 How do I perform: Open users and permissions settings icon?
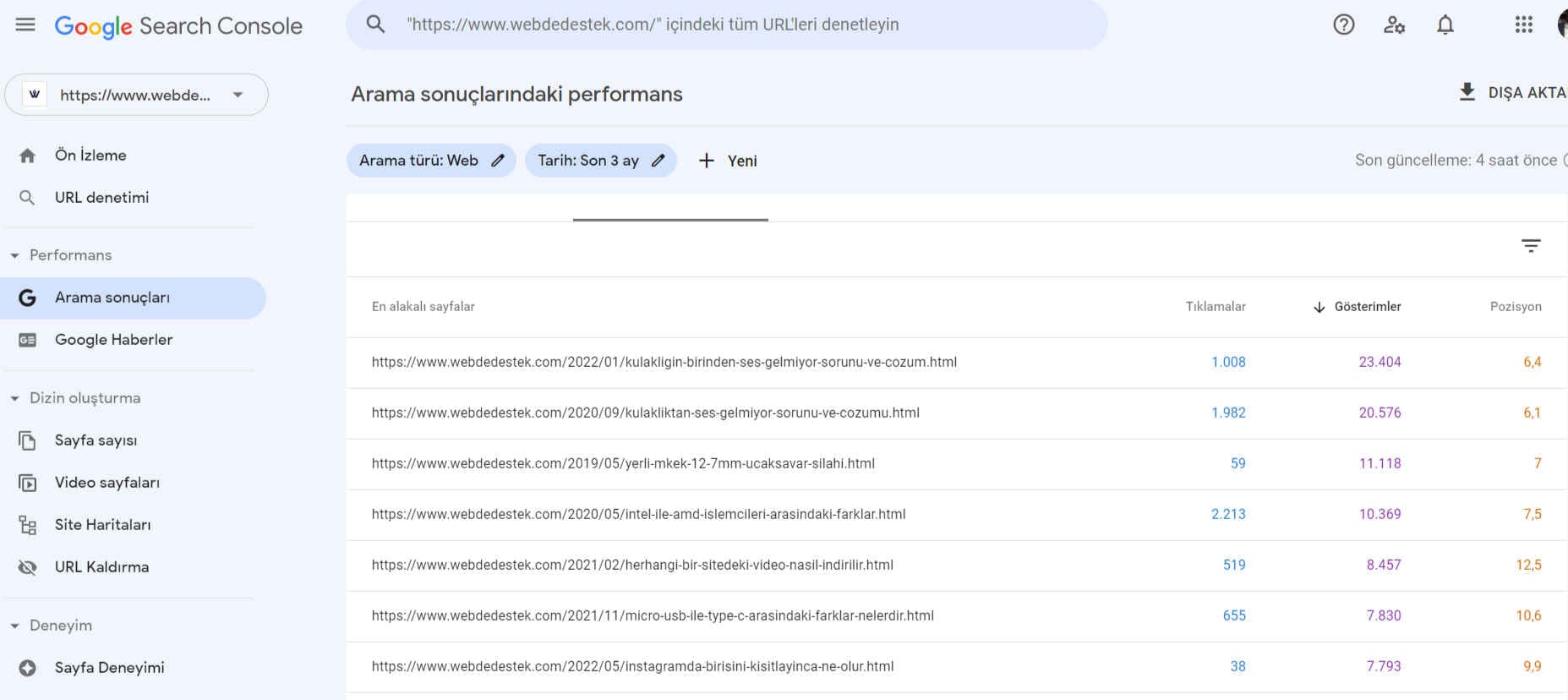coord(1395,25)
